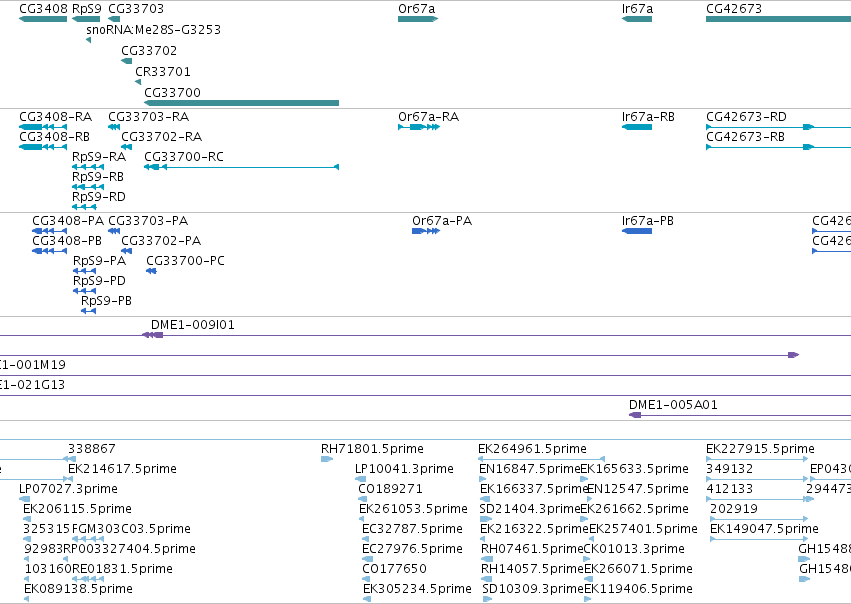
Task: Click the Or67a gene glyph
Action: pos(418,19)
